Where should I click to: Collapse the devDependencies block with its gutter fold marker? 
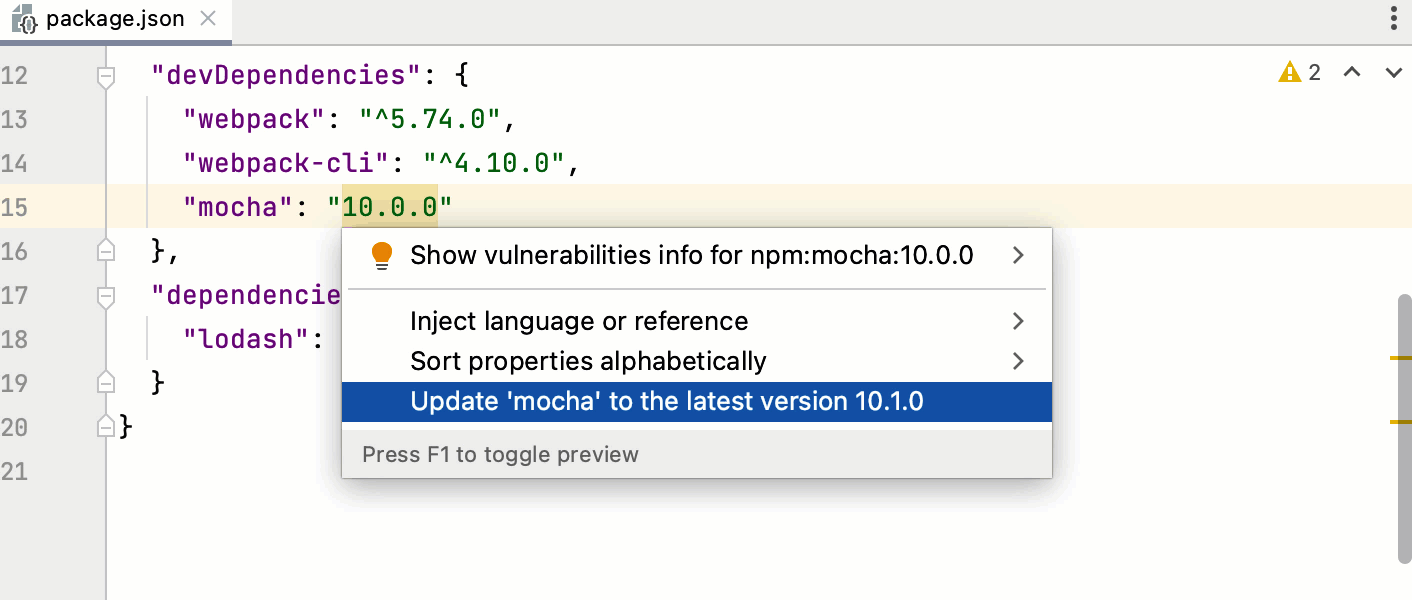(105, 75)
